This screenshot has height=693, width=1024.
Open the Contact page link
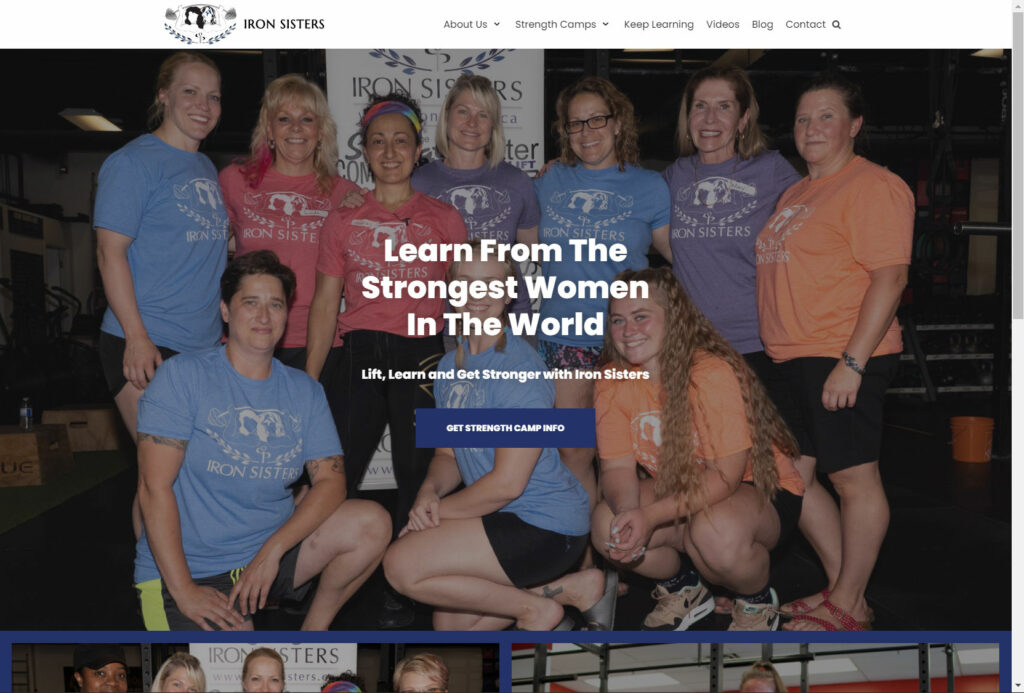pyautogui.click(x=805, y=24)
